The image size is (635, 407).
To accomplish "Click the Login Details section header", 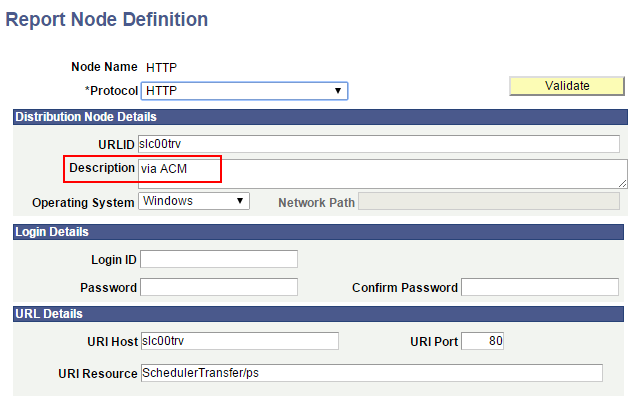I will [318, 232].
